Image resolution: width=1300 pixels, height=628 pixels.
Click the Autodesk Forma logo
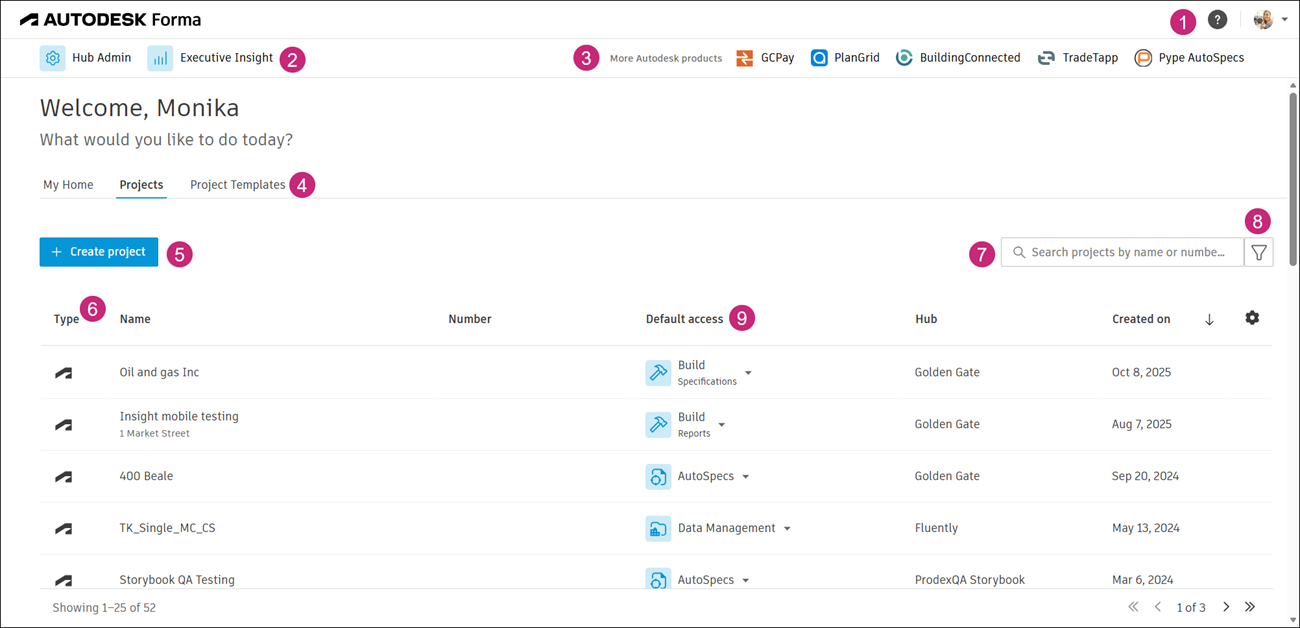pos(110,20)
